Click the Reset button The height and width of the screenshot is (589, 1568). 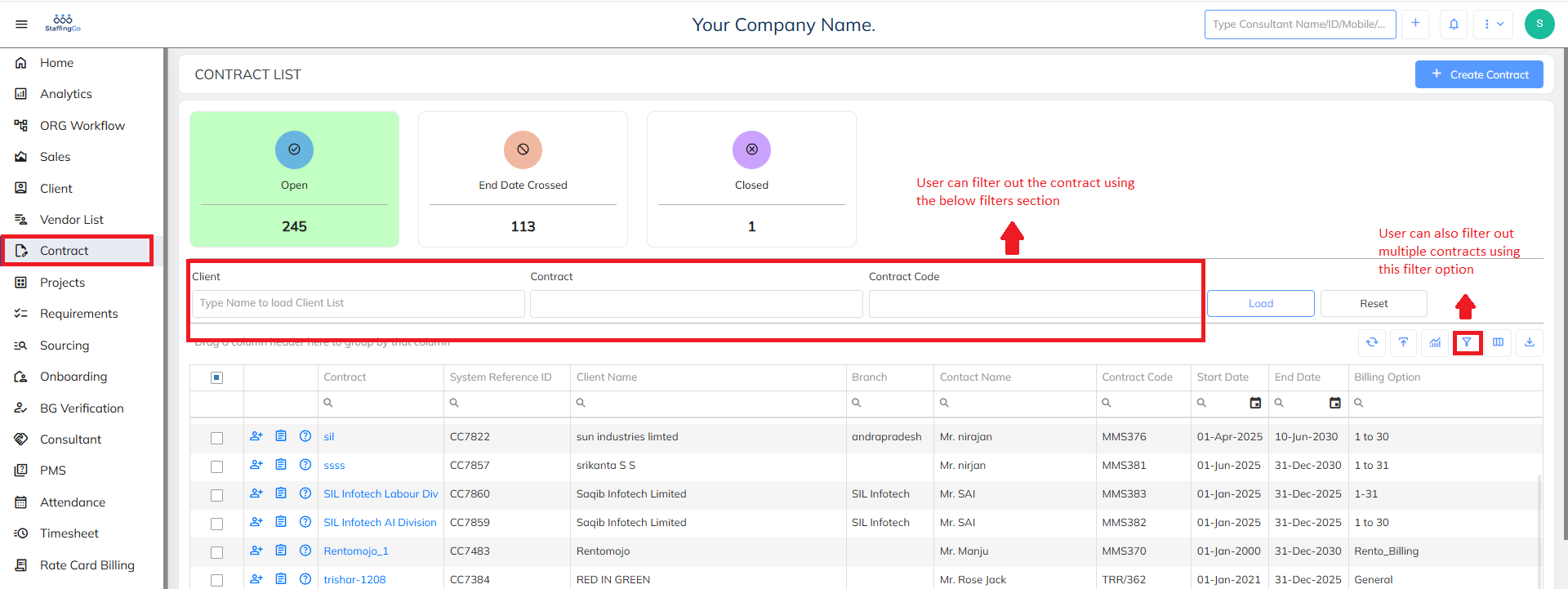tap(1374, 303)
